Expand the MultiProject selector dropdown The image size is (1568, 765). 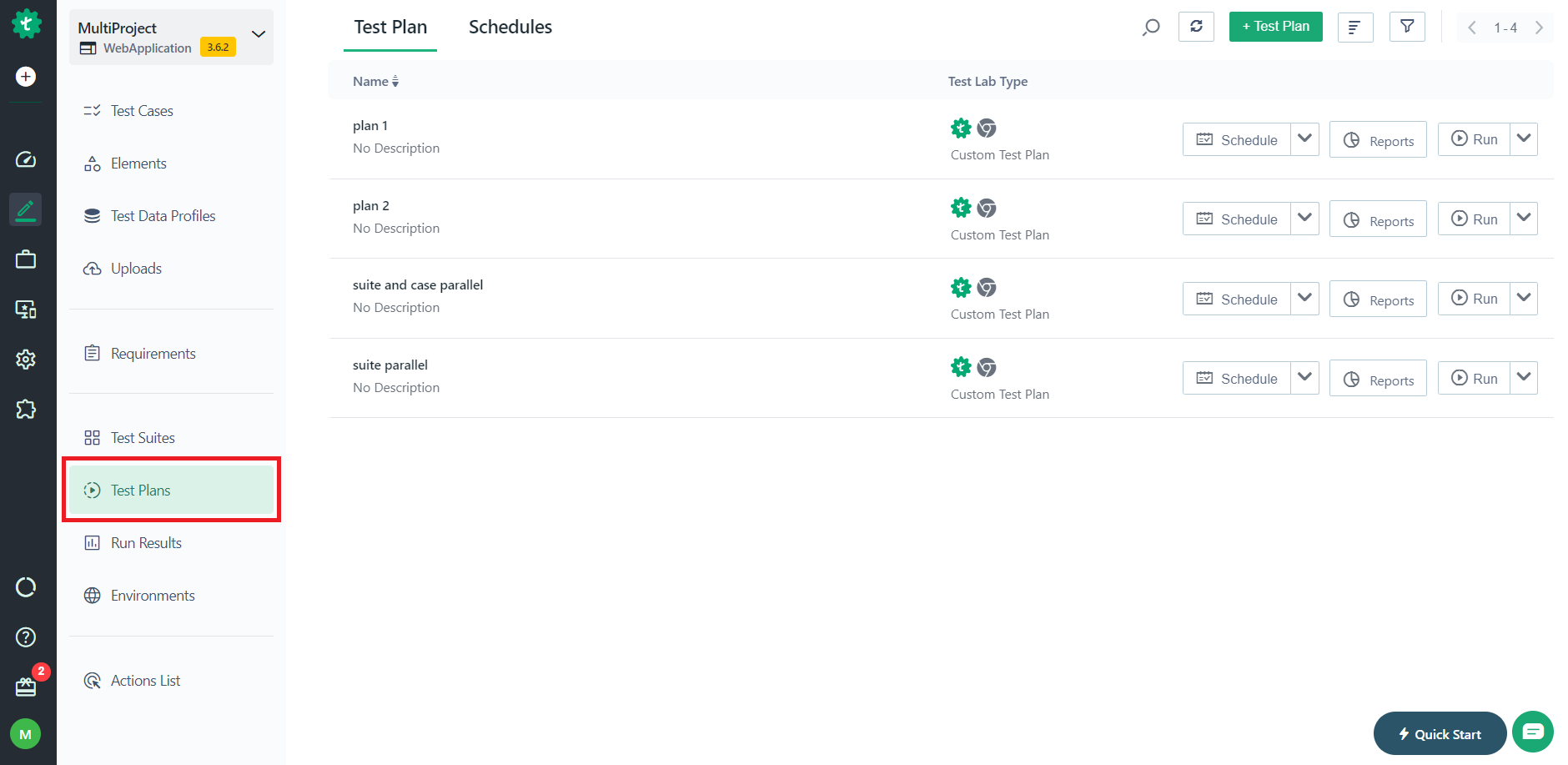259,34
